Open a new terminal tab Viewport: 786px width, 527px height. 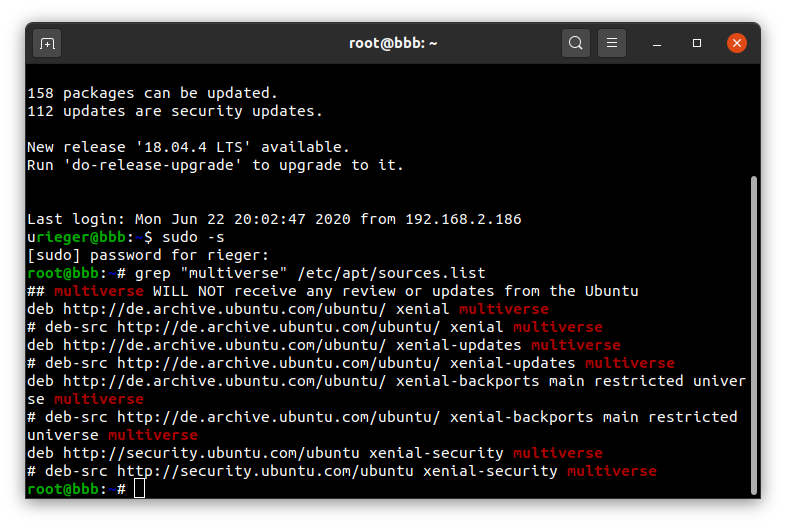pyautogui.click(x=47, y=44)
